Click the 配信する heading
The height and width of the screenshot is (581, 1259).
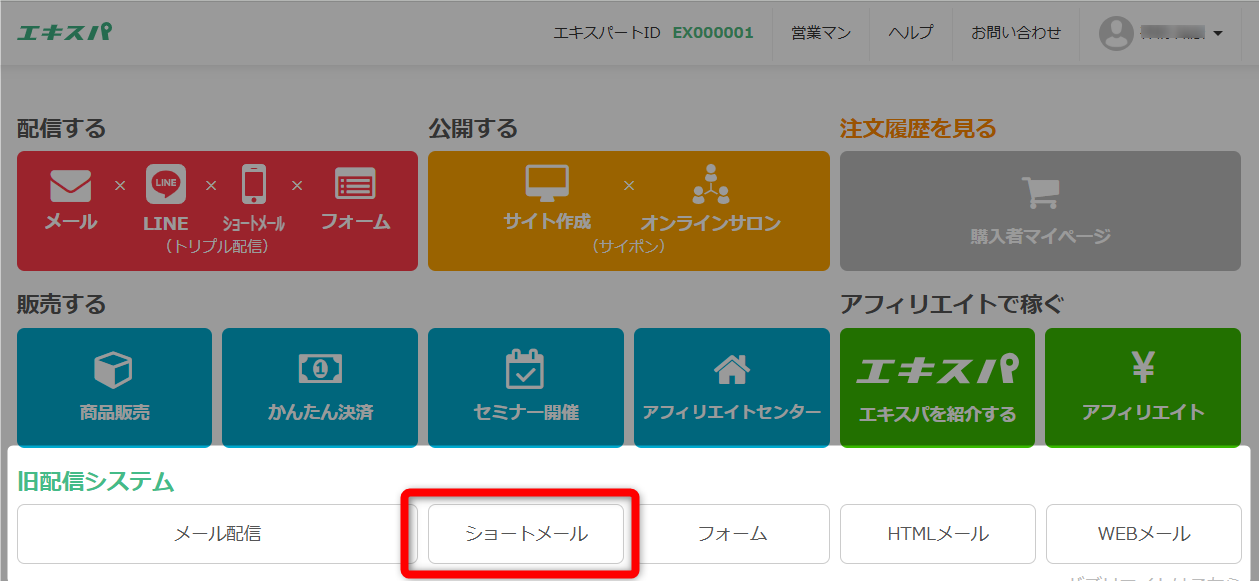[61, 129]
